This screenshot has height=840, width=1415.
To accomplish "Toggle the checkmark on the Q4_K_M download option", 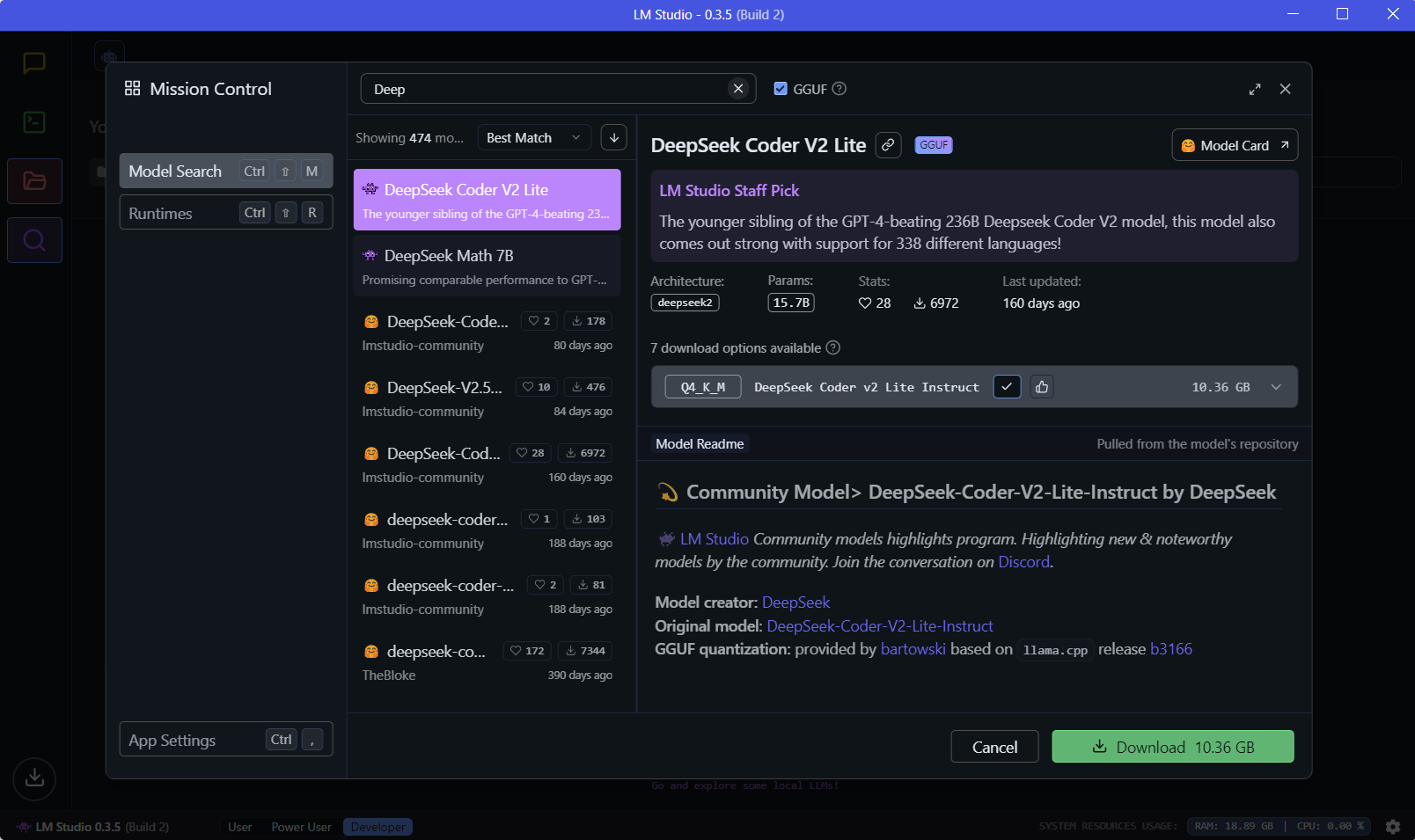I will 1007,387.
